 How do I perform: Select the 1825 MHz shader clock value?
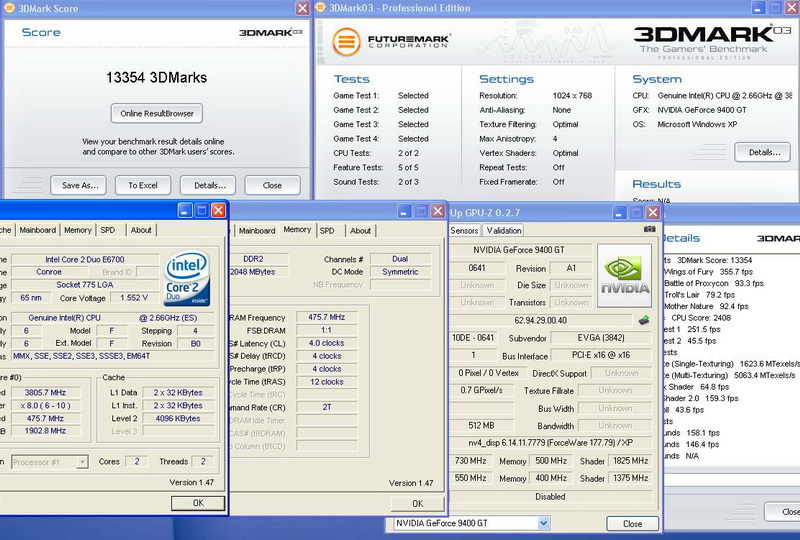(631, 460)
